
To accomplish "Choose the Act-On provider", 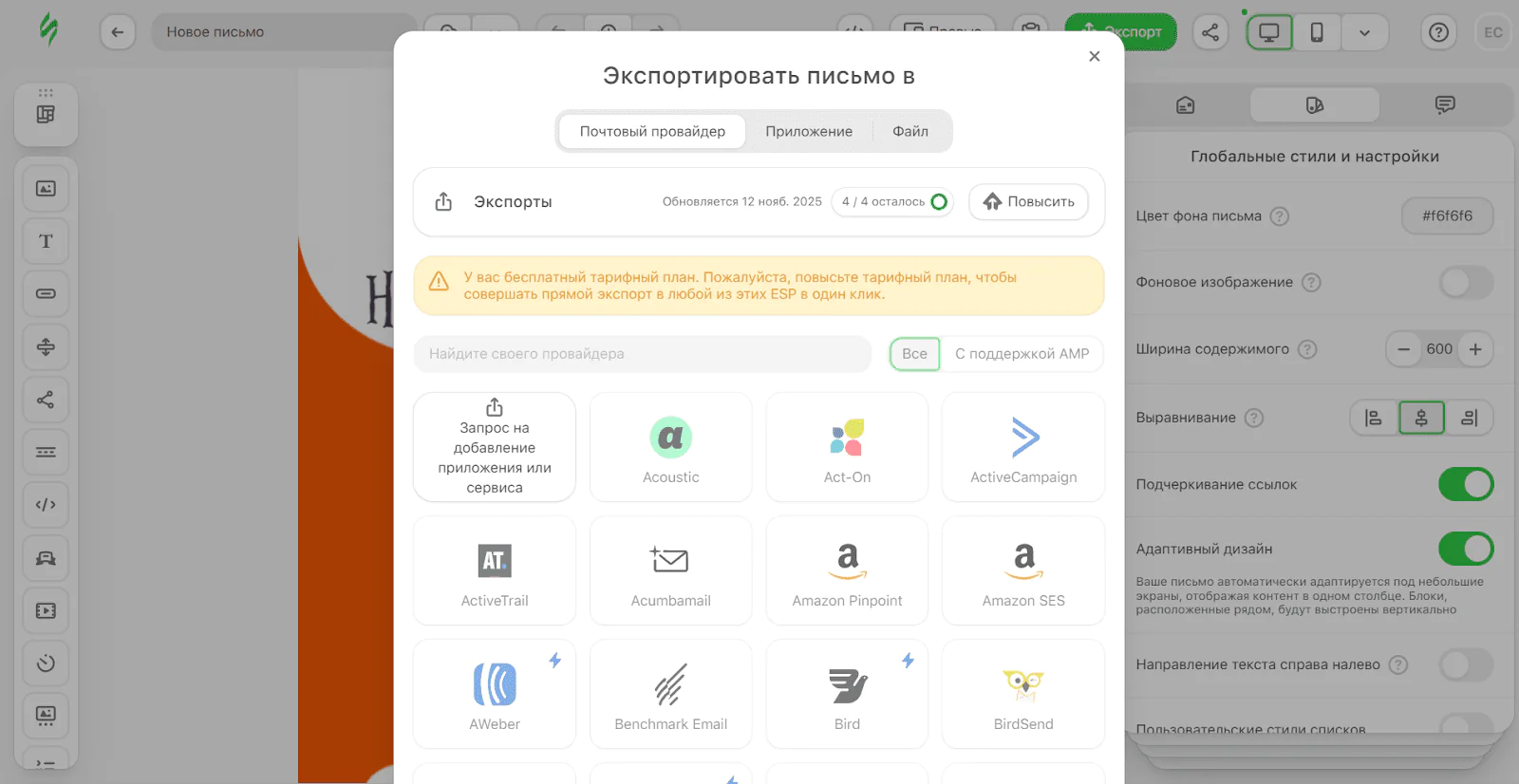I will pyautogui.click(x=847, y=447).
